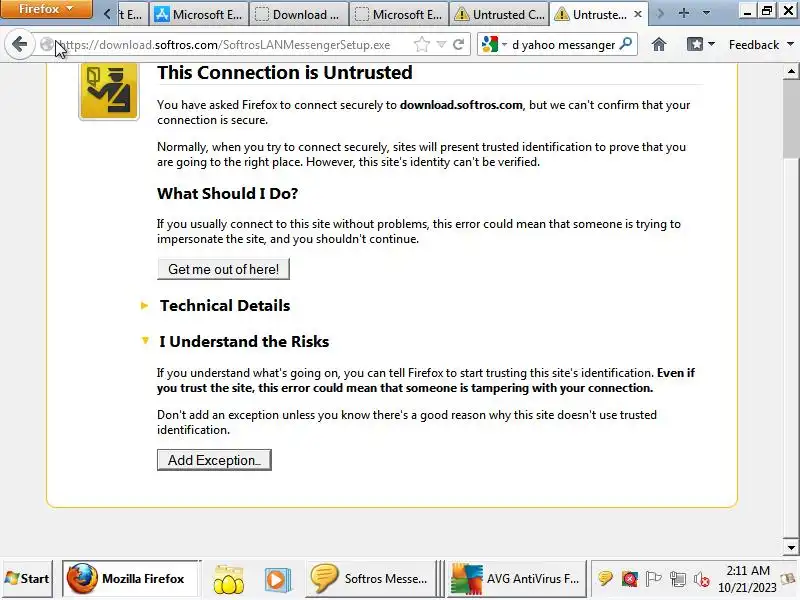Close the active Untrusted tab
The image size is (800, 600).
click(638, 14)
